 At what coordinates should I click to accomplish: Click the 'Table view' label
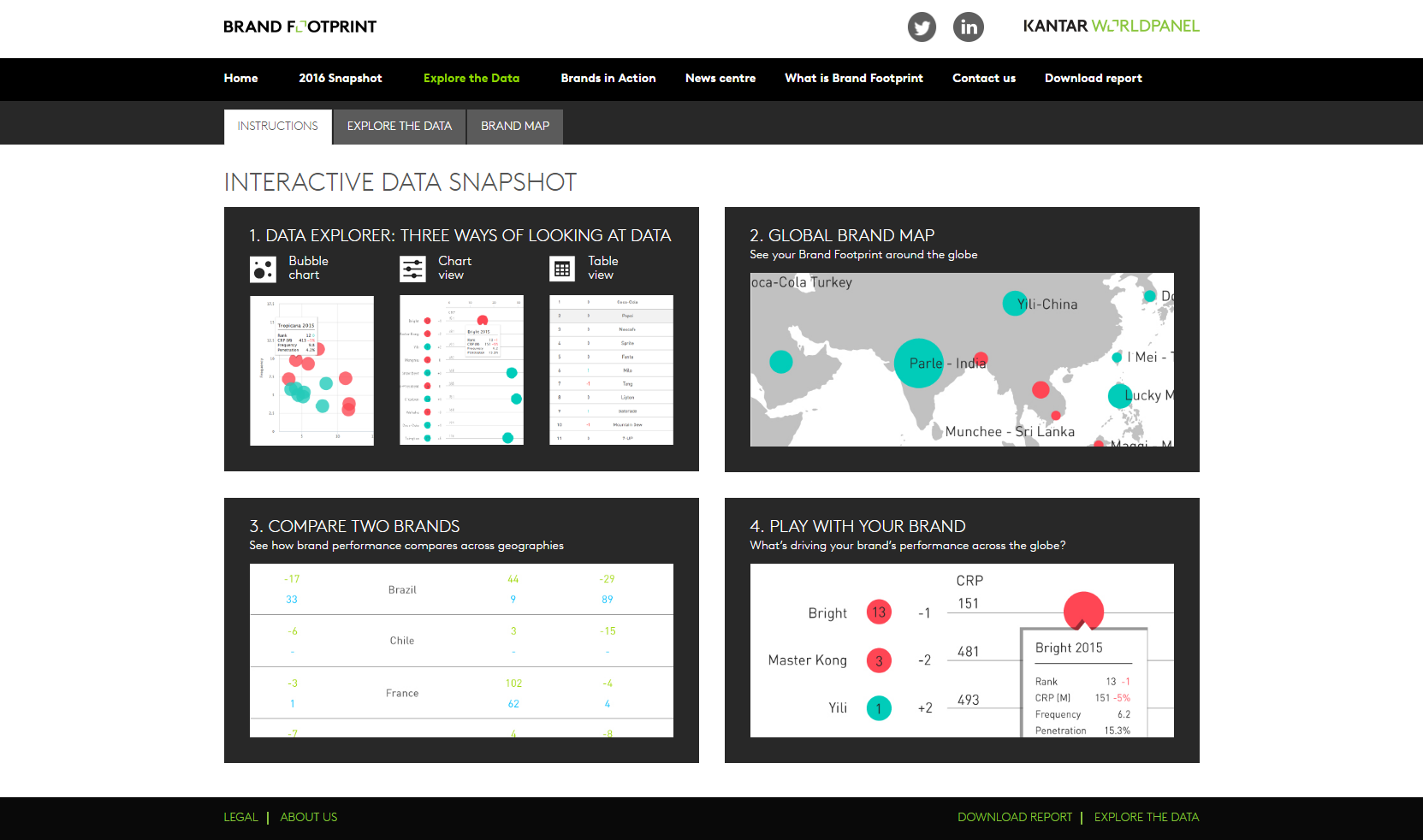click(602, 268)
